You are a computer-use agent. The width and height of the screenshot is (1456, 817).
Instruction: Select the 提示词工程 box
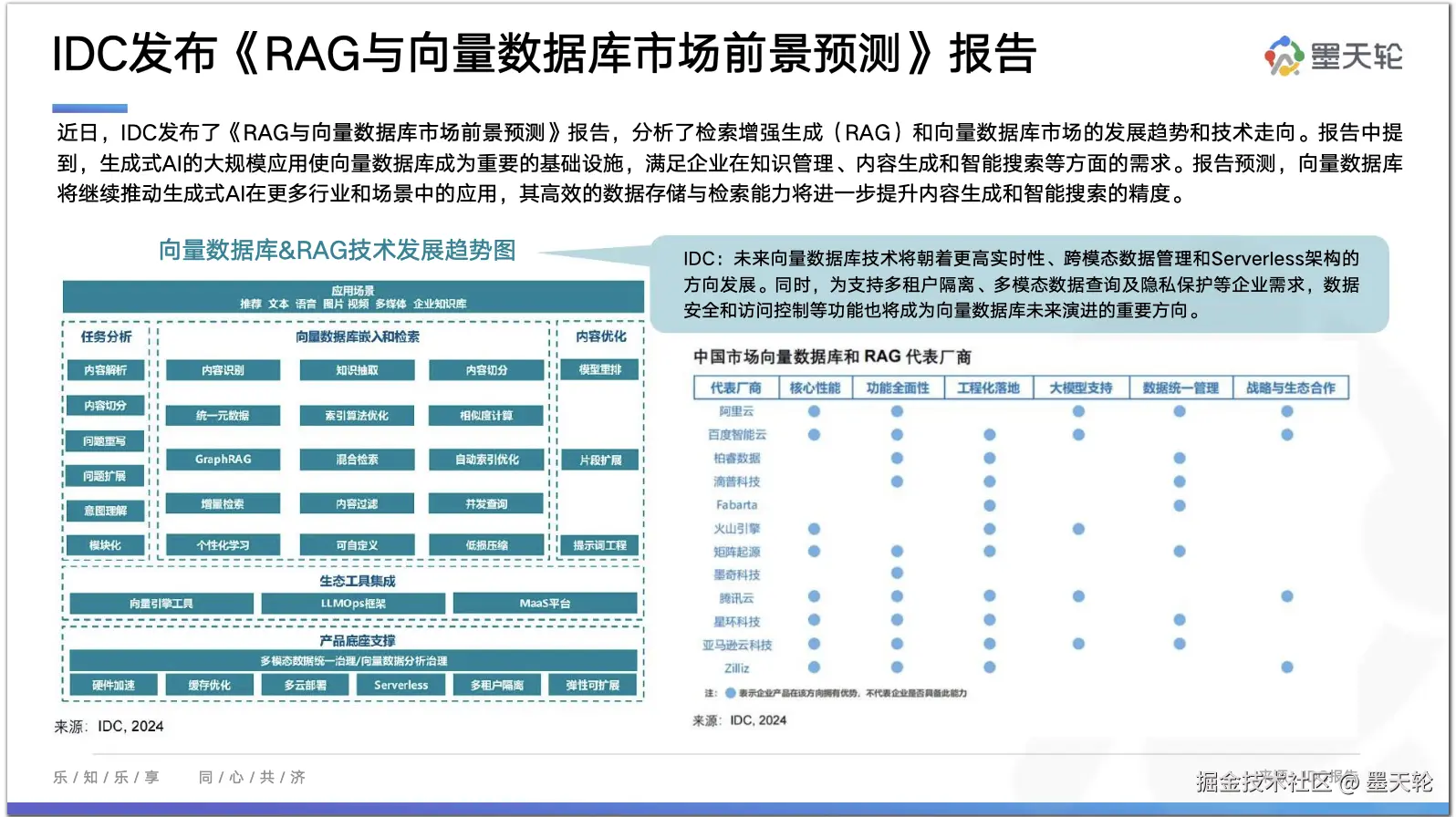pos(599,545)
